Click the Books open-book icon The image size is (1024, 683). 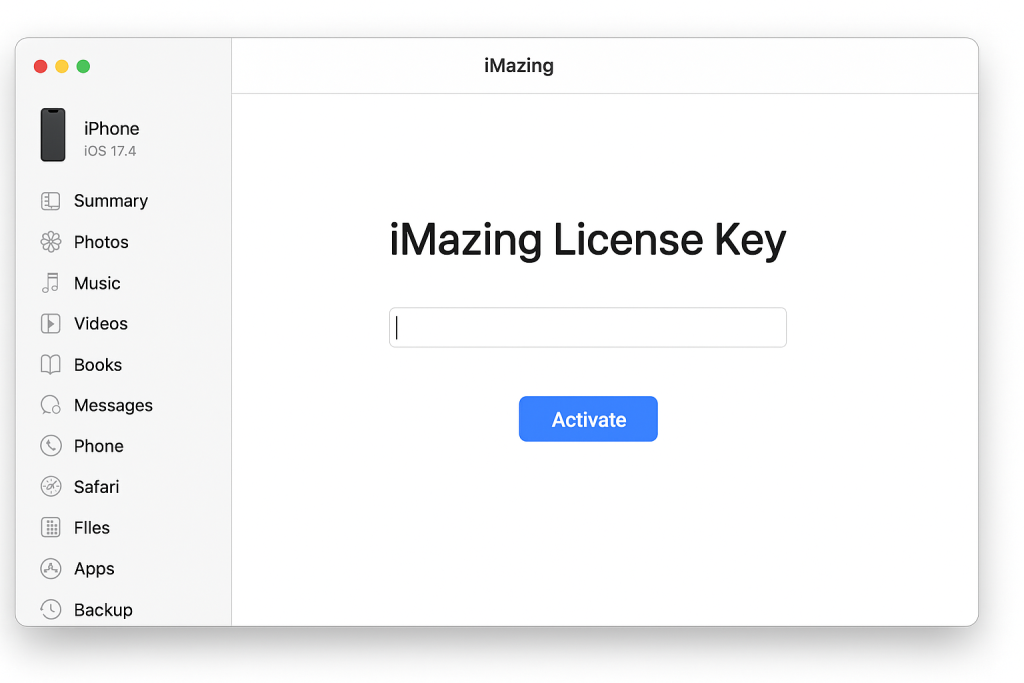pyautogui.click(x=50, y=365)
